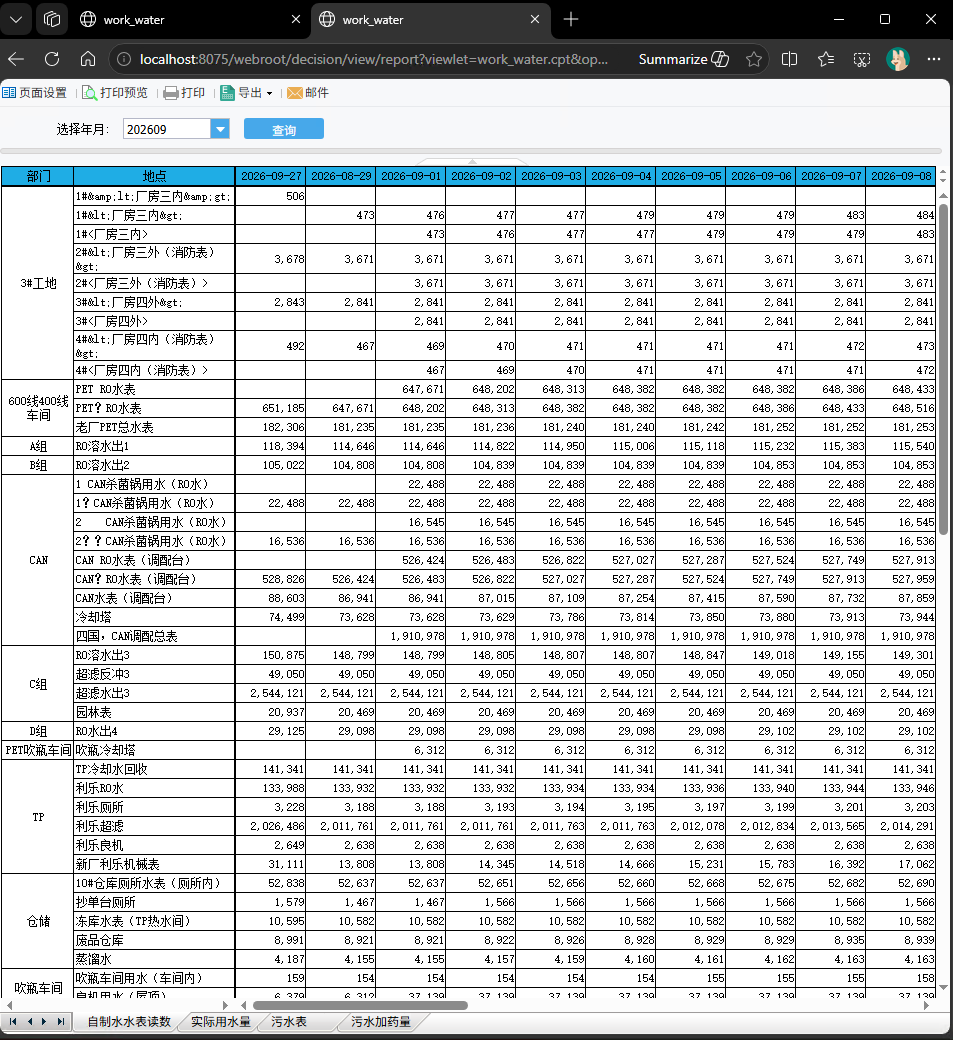
Task: Focus the localhost address bar URL
Action: coord(373,59)
